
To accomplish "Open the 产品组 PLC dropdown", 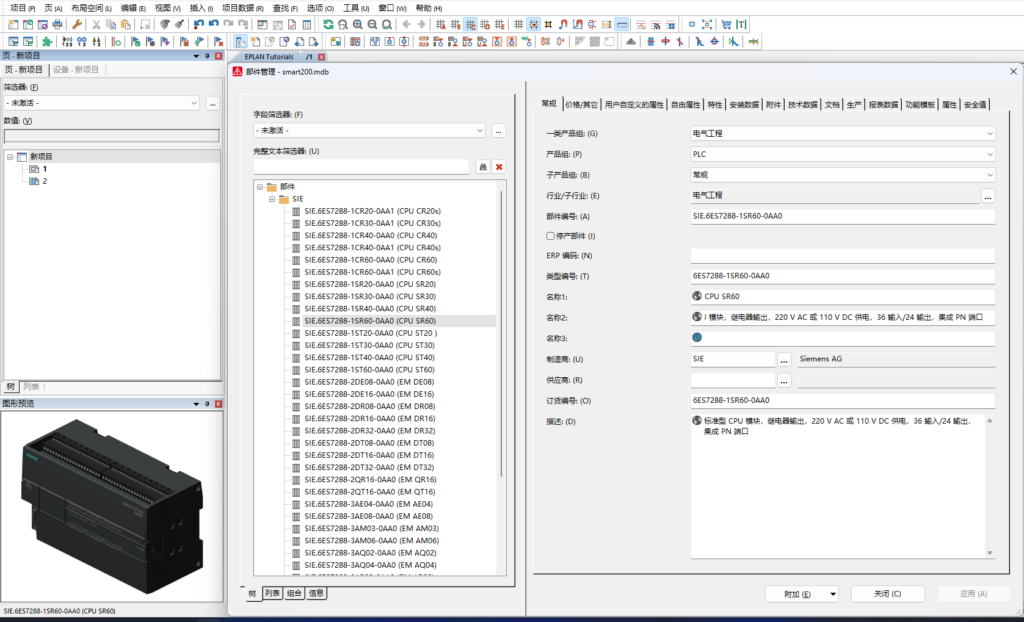I will point(990,154).
